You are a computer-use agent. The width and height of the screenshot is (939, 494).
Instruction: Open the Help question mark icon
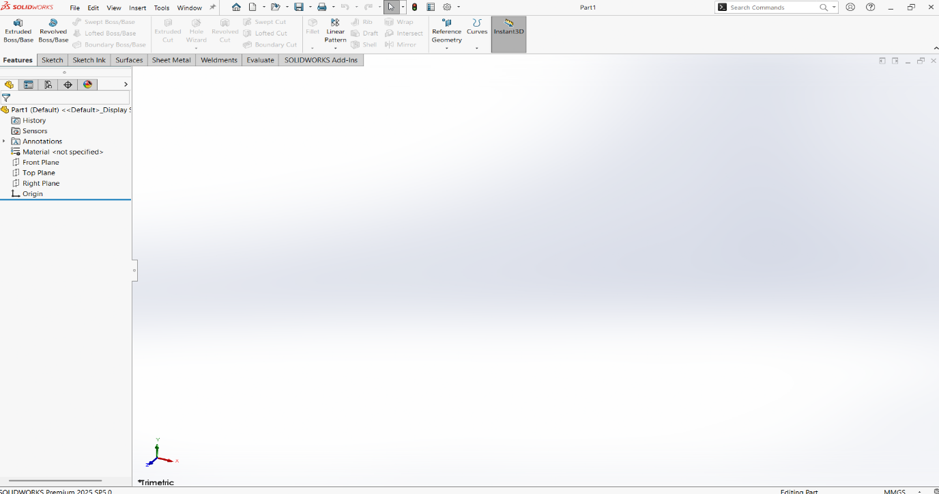click(x=870, y=7)
